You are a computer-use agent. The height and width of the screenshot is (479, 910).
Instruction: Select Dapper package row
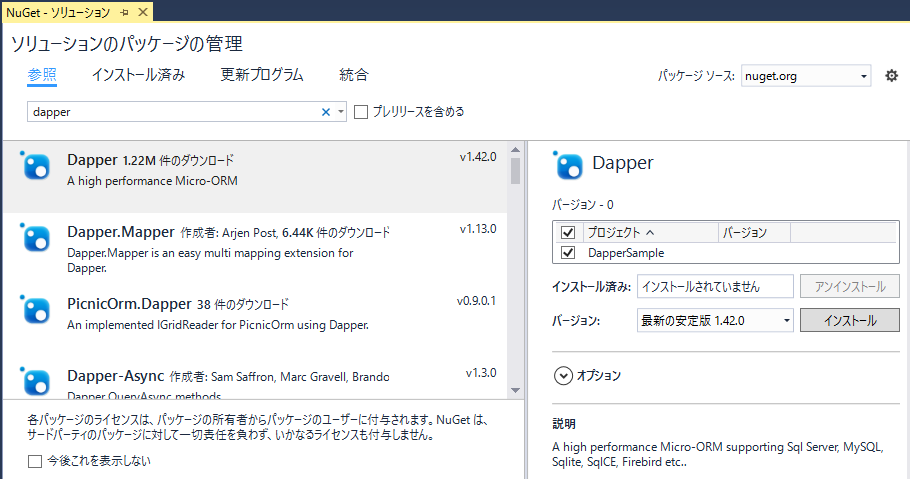point(254,177)
